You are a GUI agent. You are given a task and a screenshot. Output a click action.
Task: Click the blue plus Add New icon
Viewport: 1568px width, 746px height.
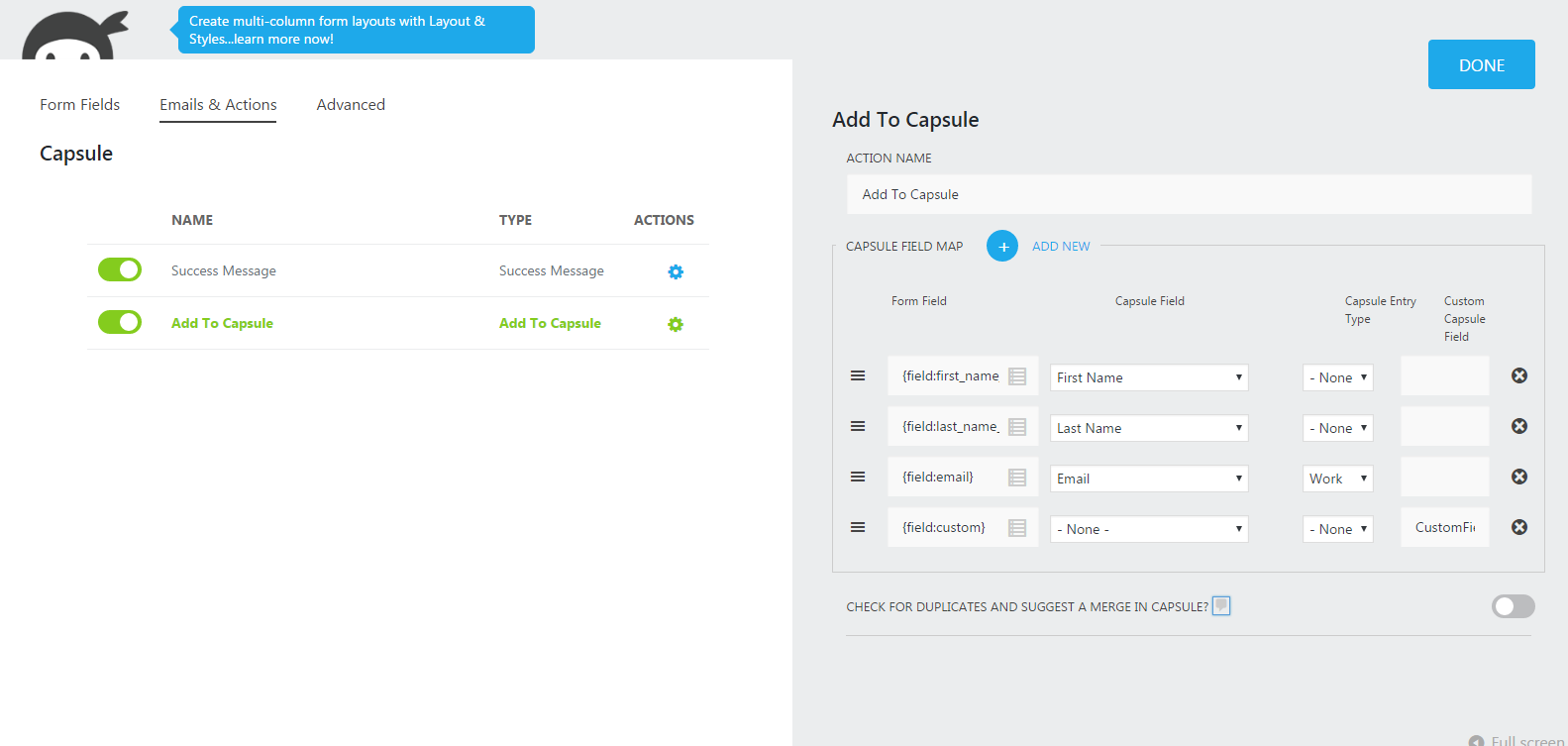pyautogui.click(x=1002, y=246)
